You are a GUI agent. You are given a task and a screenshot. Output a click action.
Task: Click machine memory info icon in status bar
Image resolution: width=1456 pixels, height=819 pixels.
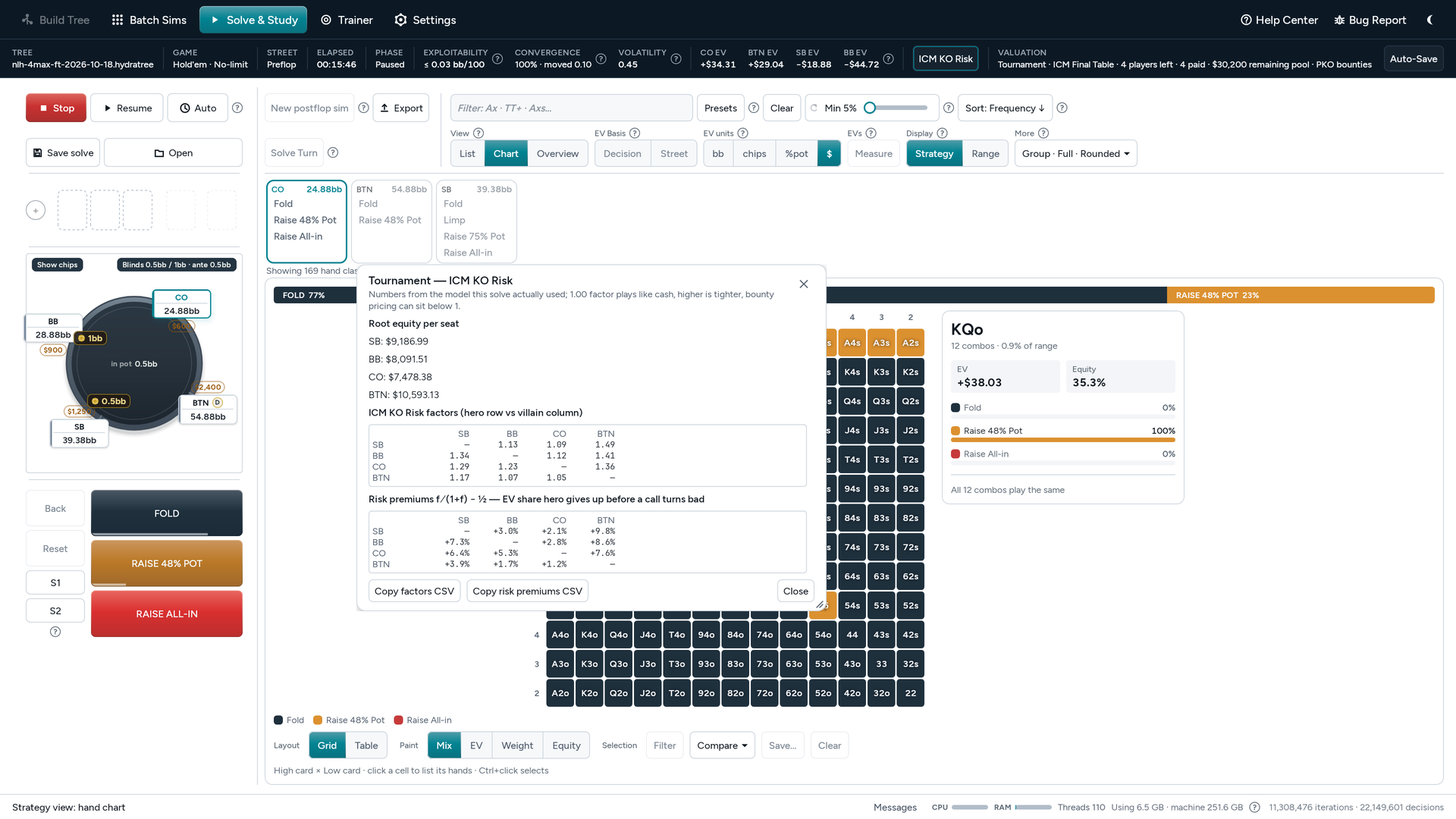1254,807
